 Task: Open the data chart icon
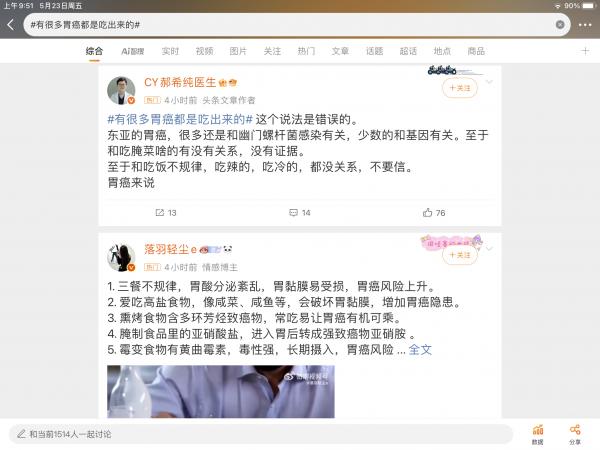click(x=538, y=434)
